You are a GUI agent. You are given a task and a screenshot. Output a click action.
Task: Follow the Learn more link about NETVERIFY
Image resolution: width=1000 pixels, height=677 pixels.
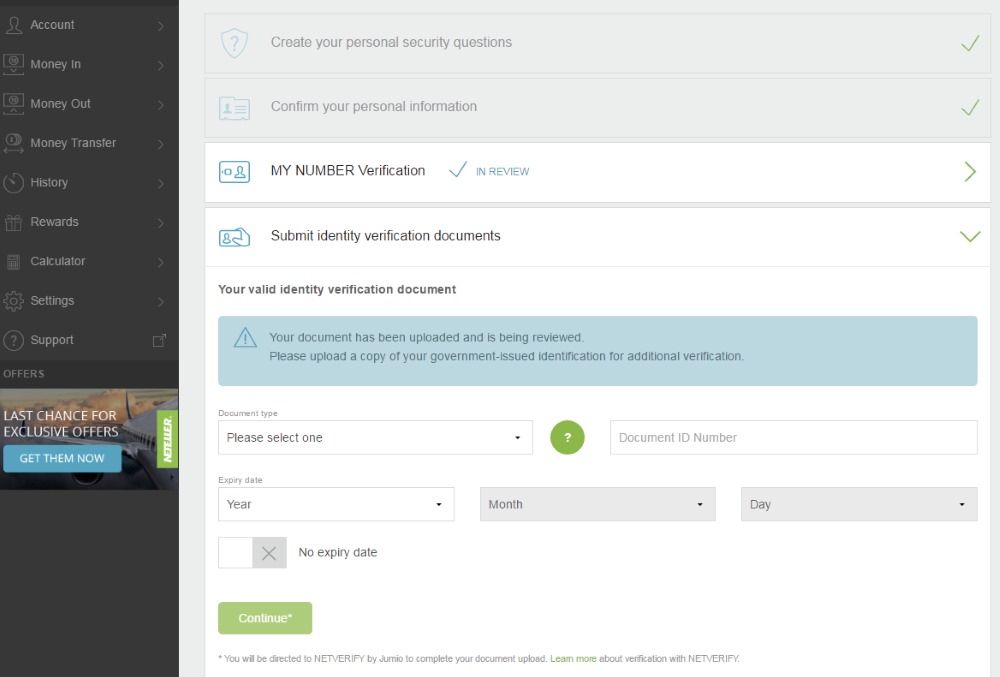point(573,659)
